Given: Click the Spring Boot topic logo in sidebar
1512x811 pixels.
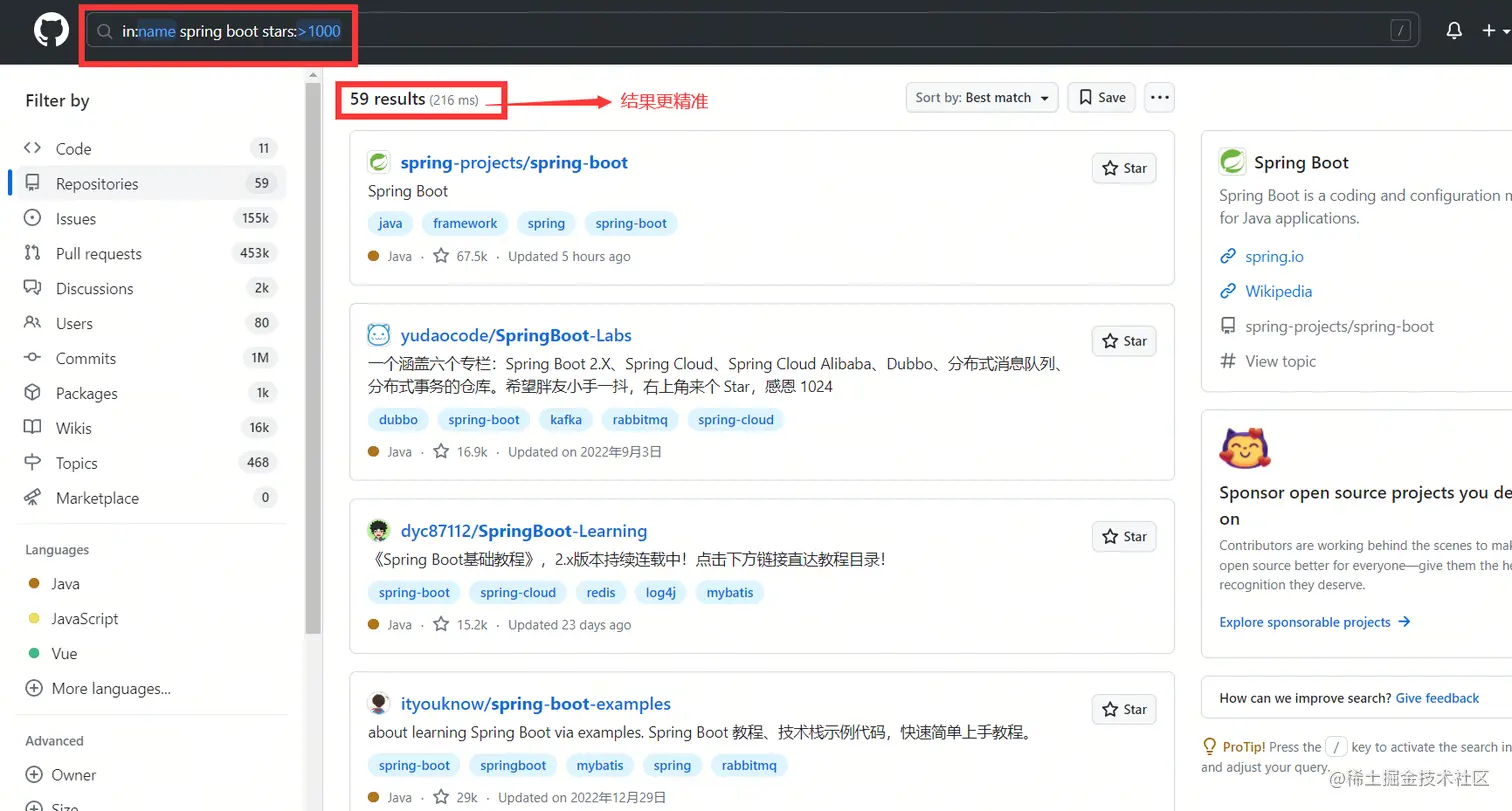Looking at the screenshot, I should pyautogui.click(x=1232, y=162).
